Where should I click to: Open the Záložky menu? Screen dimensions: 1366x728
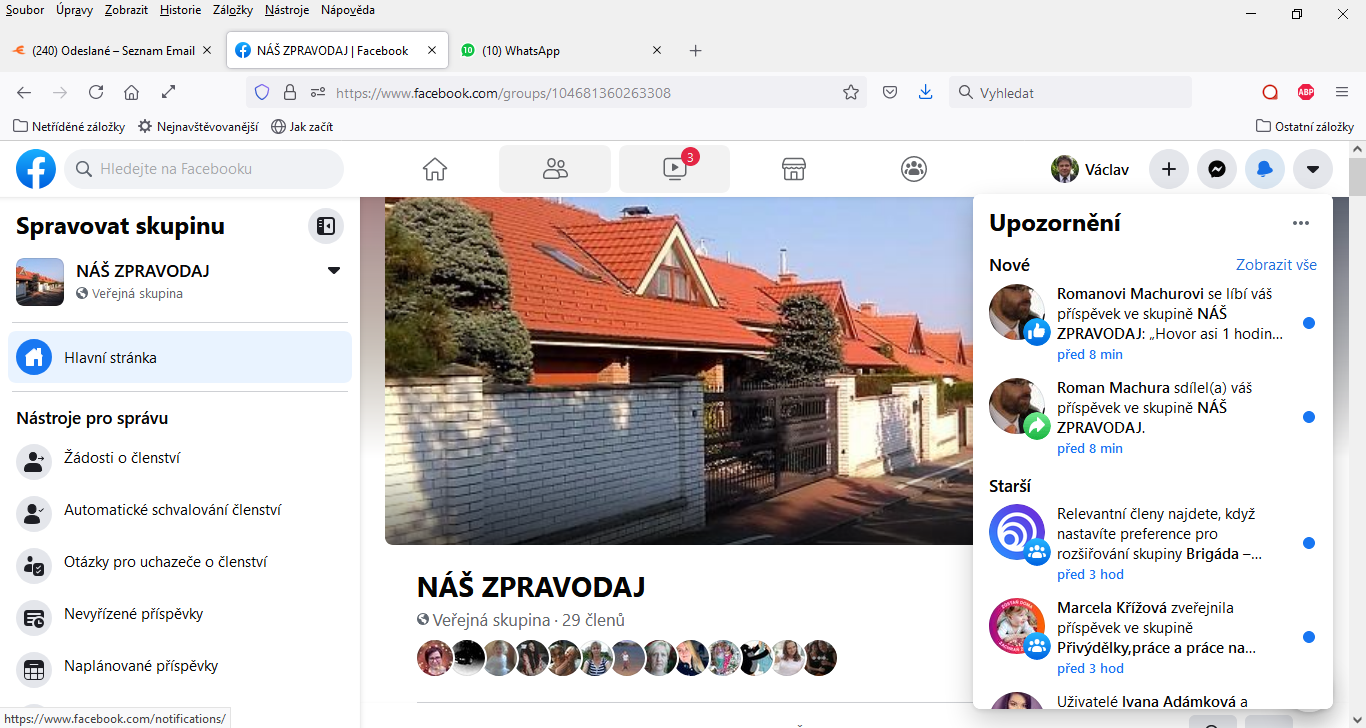233,10
